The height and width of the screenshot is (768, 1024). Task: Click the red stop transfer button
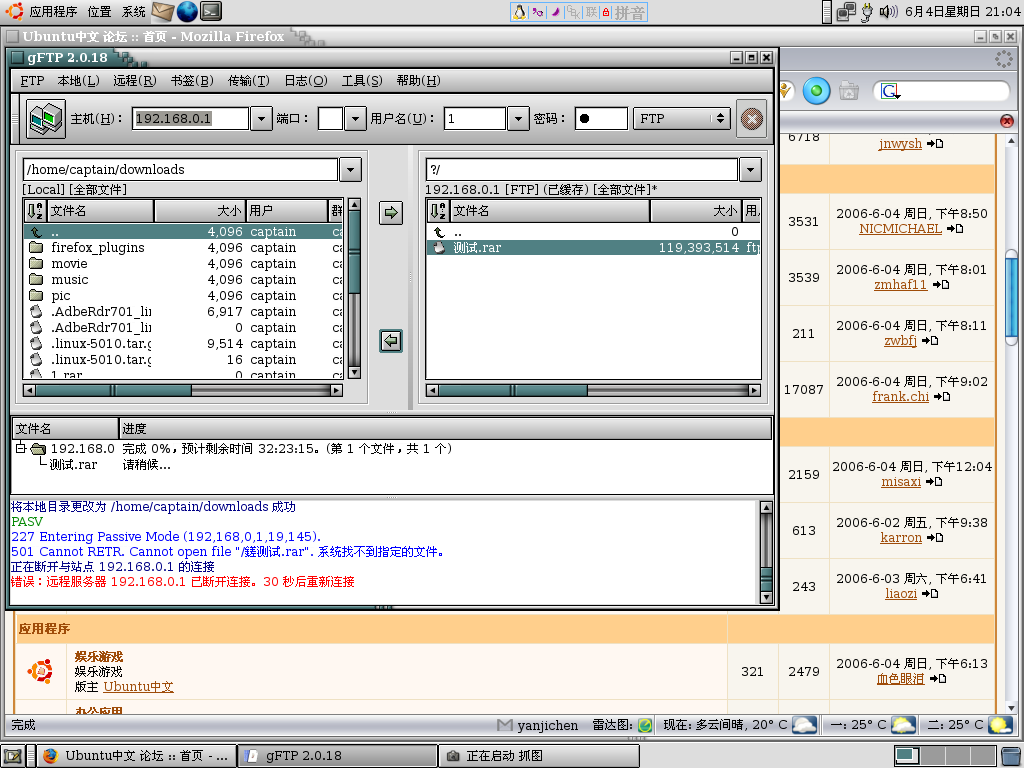pyautogui.click(x=751, y=119)
